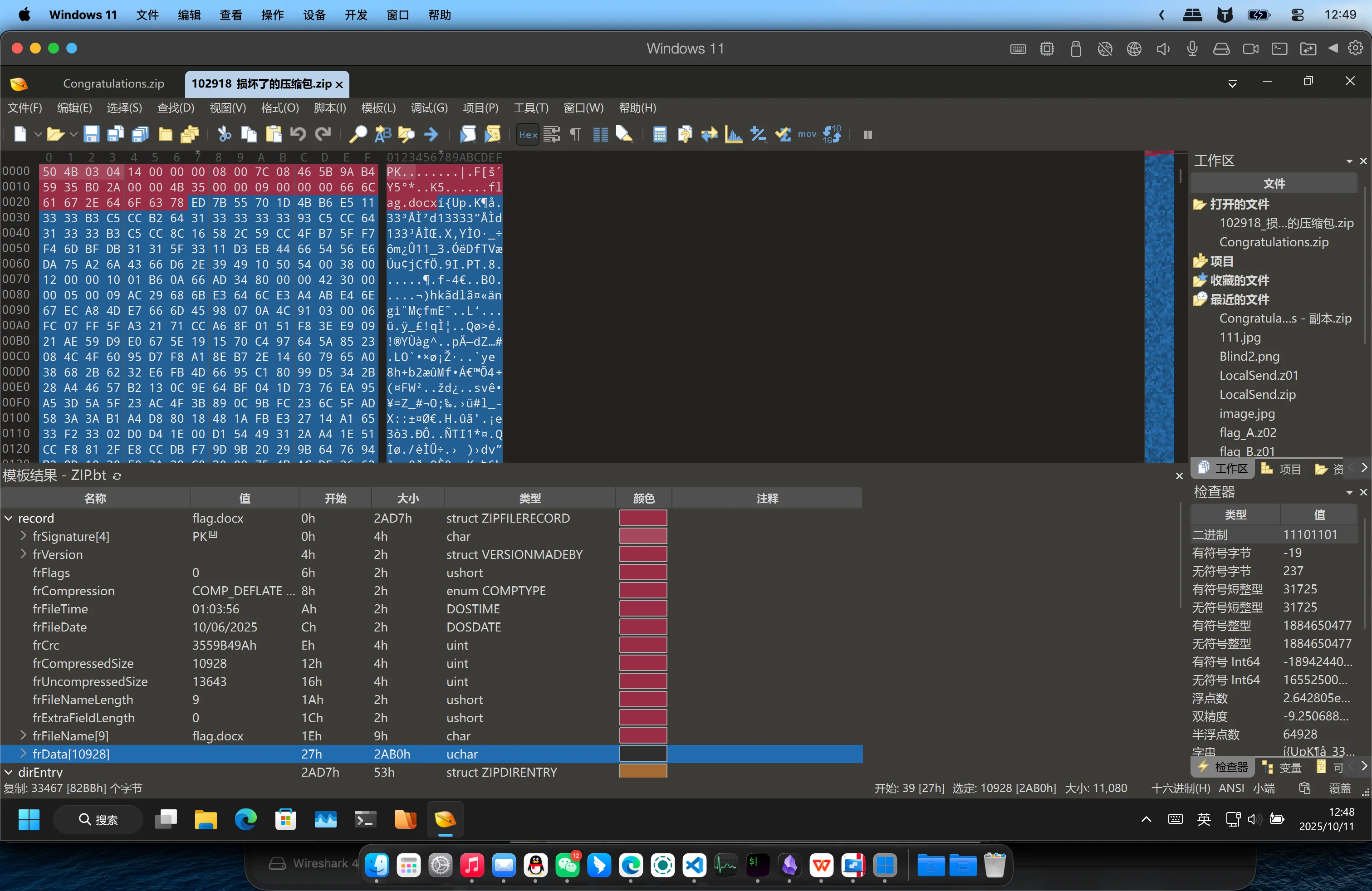Screen dimensions: 1372x891
Task: Toggle the paragraph whitespace display icon
Action: tap(575, 134)
